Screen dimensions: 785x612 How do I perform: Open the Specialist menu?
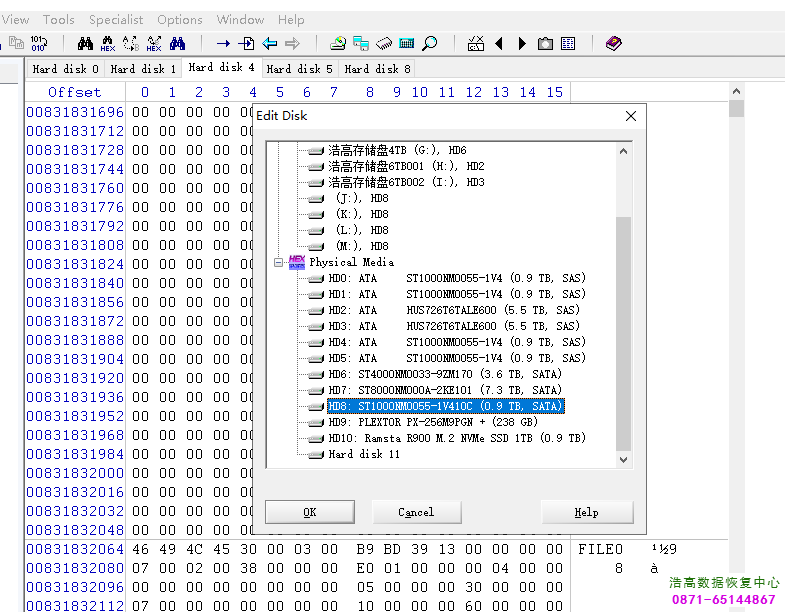pyautogui.click(x=116, y=19)
